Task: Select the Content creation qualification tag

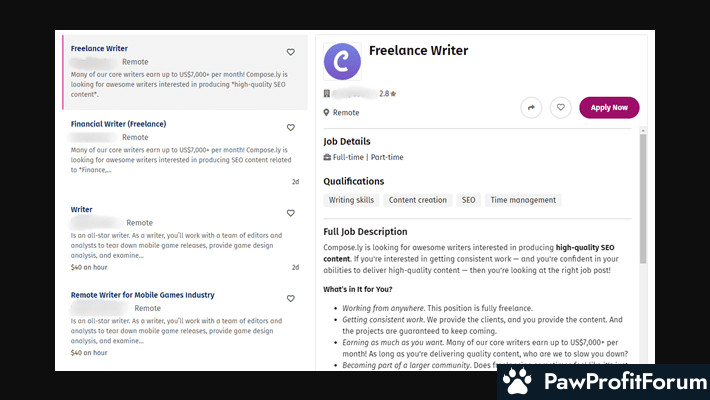Action: [x=417, y=200]
